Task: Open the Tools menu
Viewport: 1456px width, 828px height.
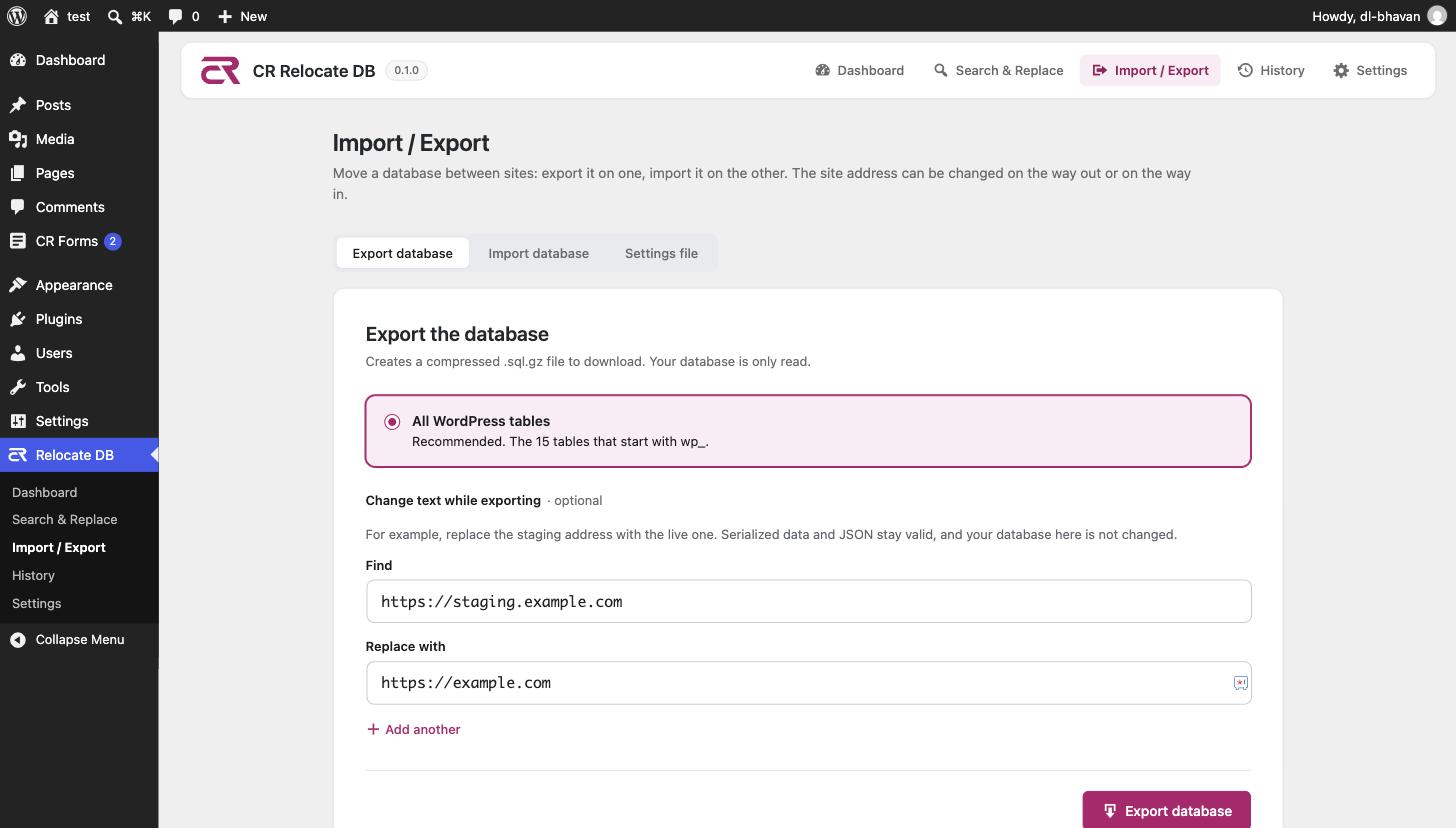Action: click(79, 387)
